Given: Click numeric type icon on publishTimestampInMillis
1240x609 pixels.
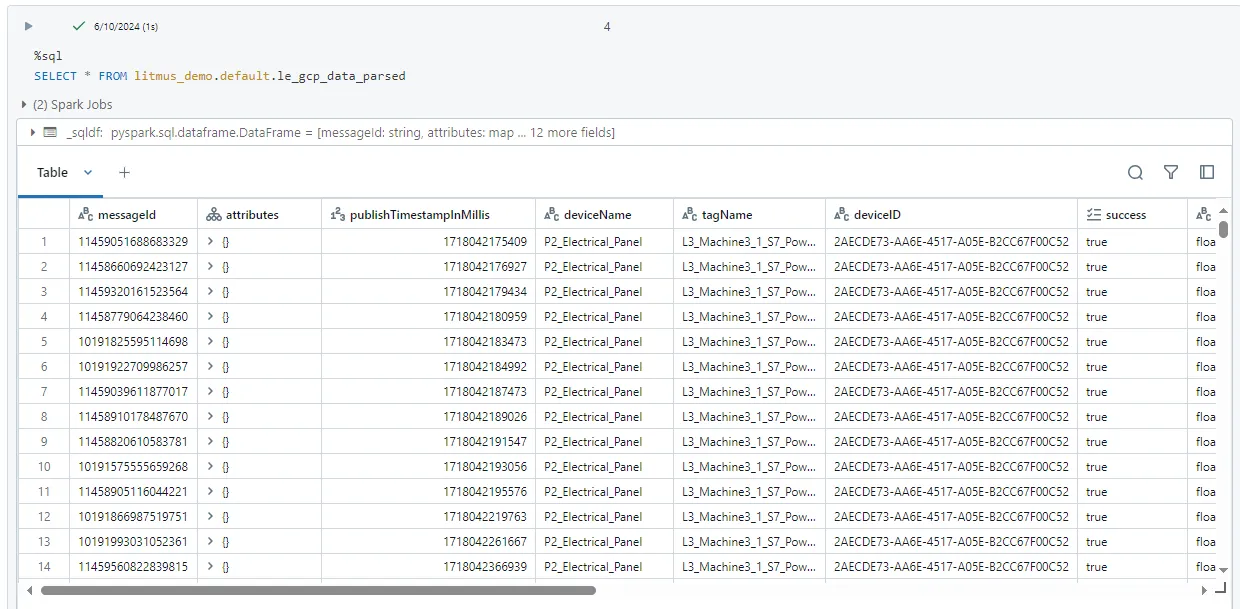Looking at the screenshot, I should pyautogui.click(x=337, y=214).
